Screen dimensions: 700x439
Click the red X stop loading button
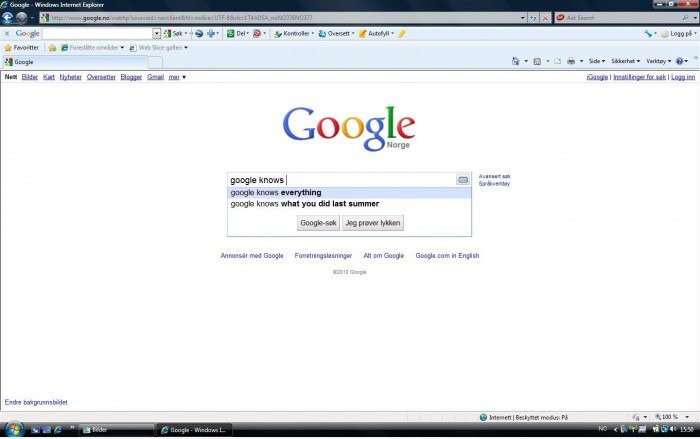click(545, 18)
